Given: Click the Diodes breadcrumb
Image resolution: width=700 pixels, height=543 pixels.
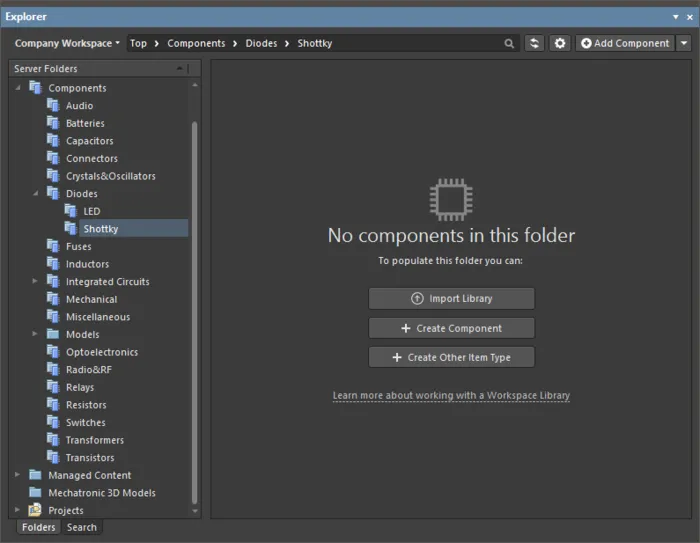Looking at the screenshot, I should (x=261, y=43).
